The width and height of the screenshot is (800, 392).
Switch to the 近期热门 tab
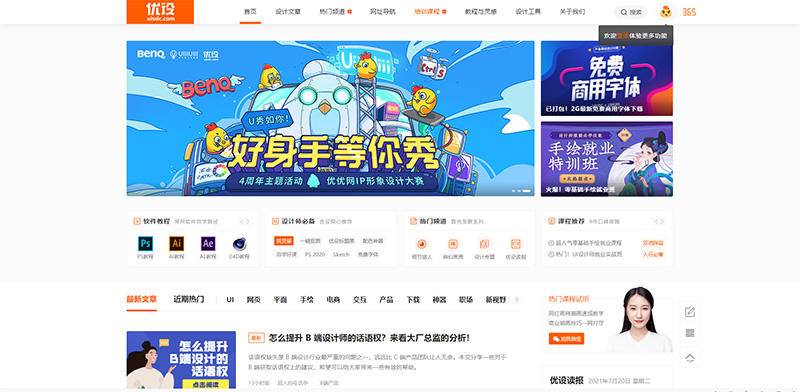point(189,300)
